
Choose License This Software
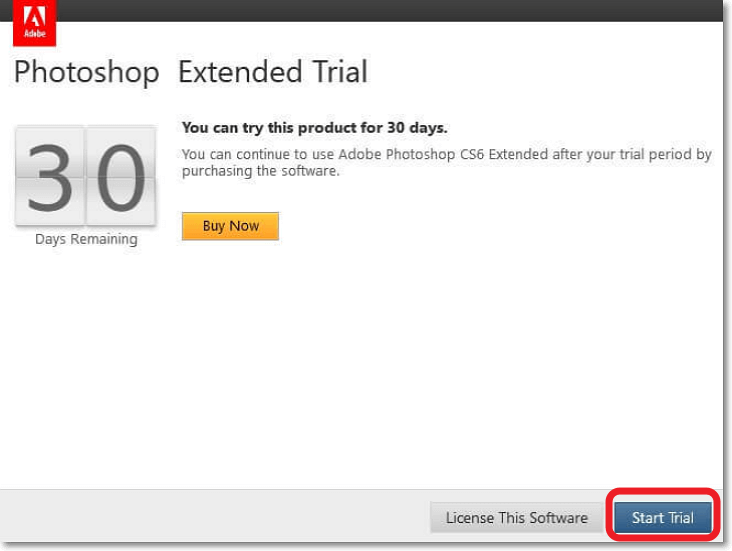[516, 518]
